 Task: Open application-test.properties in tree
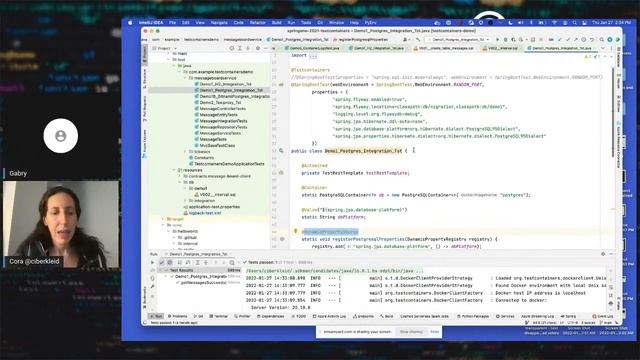click(214, 207)
